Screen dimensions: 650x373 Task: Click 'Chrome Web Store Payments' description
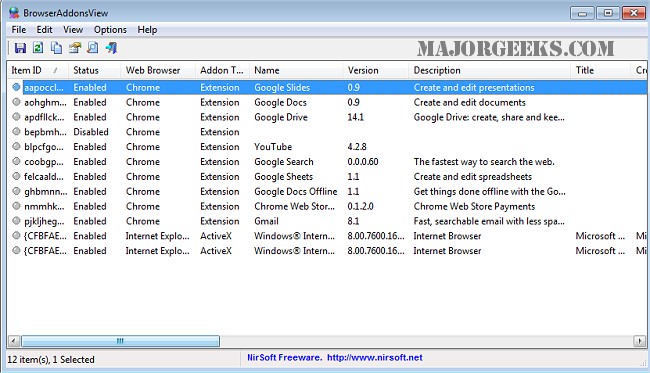pos(474,206)
